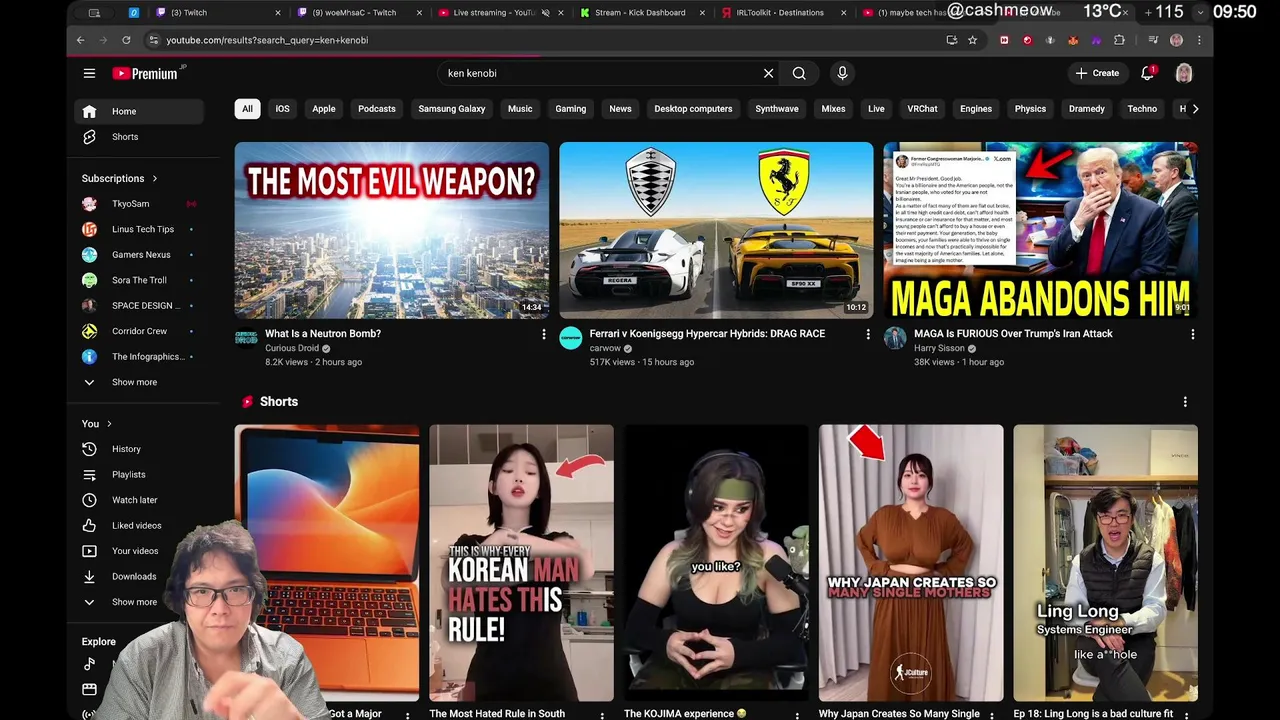The height and width of the screenshot is (720, 1280).
Task: Open the notifications bell
Action: click(x=1148, y=73)
